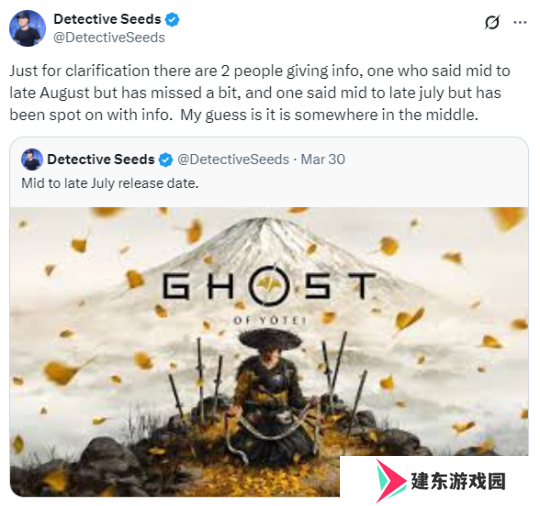The image size is (540, 506).
Task: Open the Detective Seeds display name at the top
Action: point(107,19)
